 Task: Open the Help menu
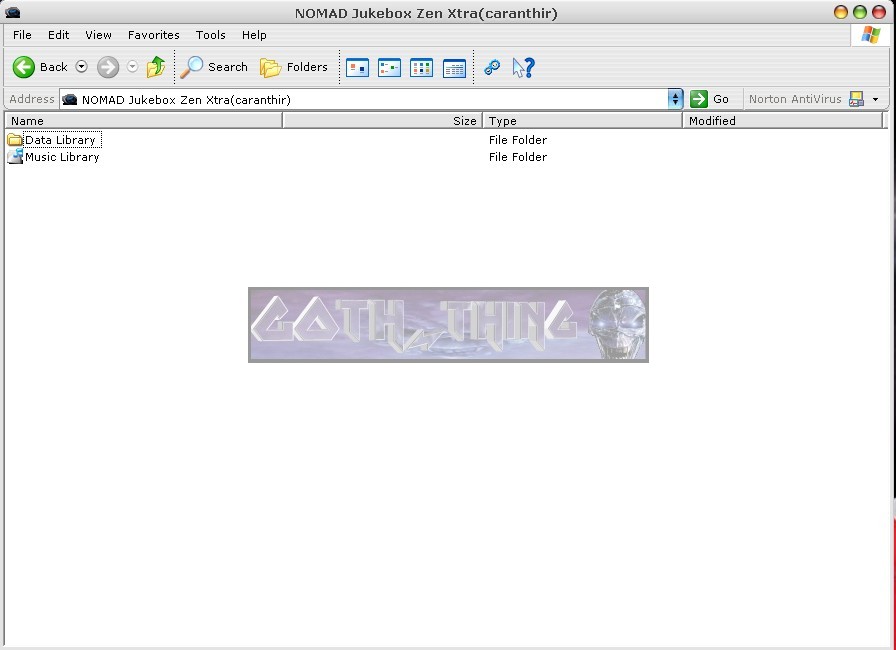254,35
